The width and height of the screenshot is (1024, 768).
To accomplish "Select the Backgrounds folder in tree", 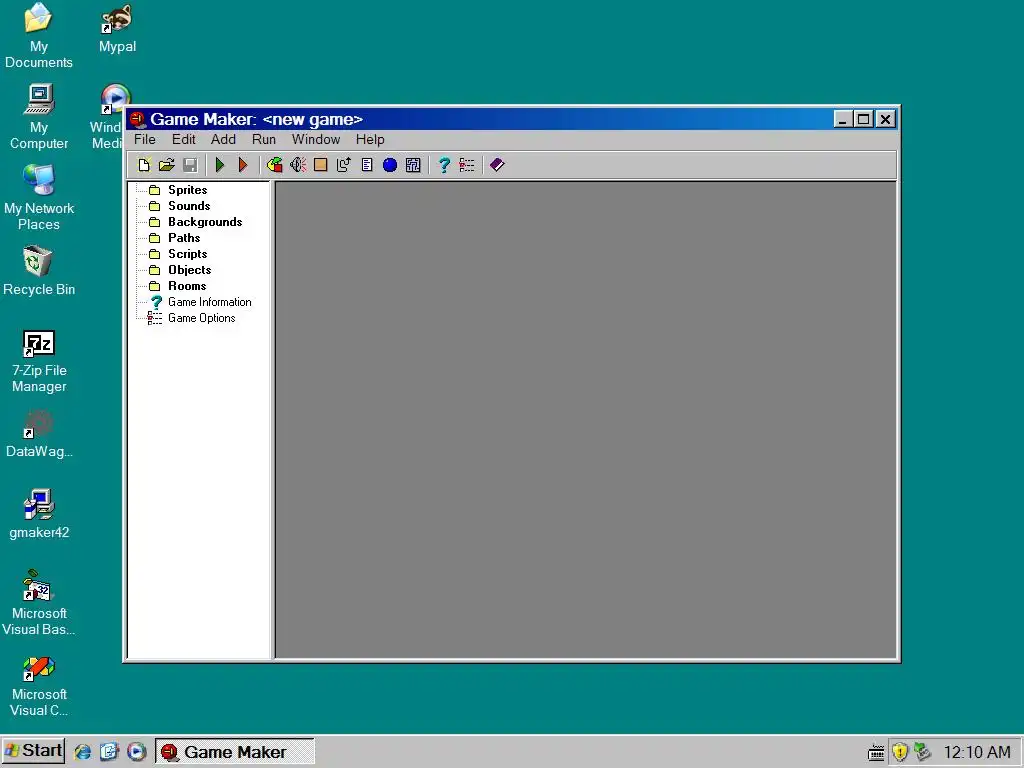I will click(x=205, y=222).
